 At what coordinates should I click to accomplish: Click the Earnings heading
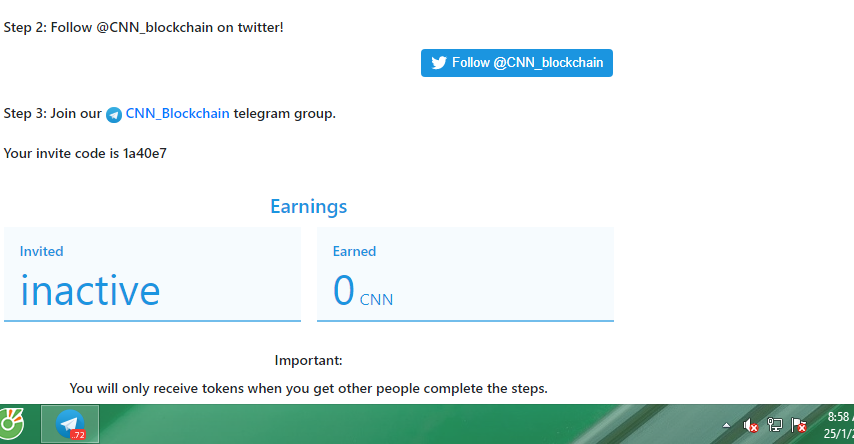(308, 207)
